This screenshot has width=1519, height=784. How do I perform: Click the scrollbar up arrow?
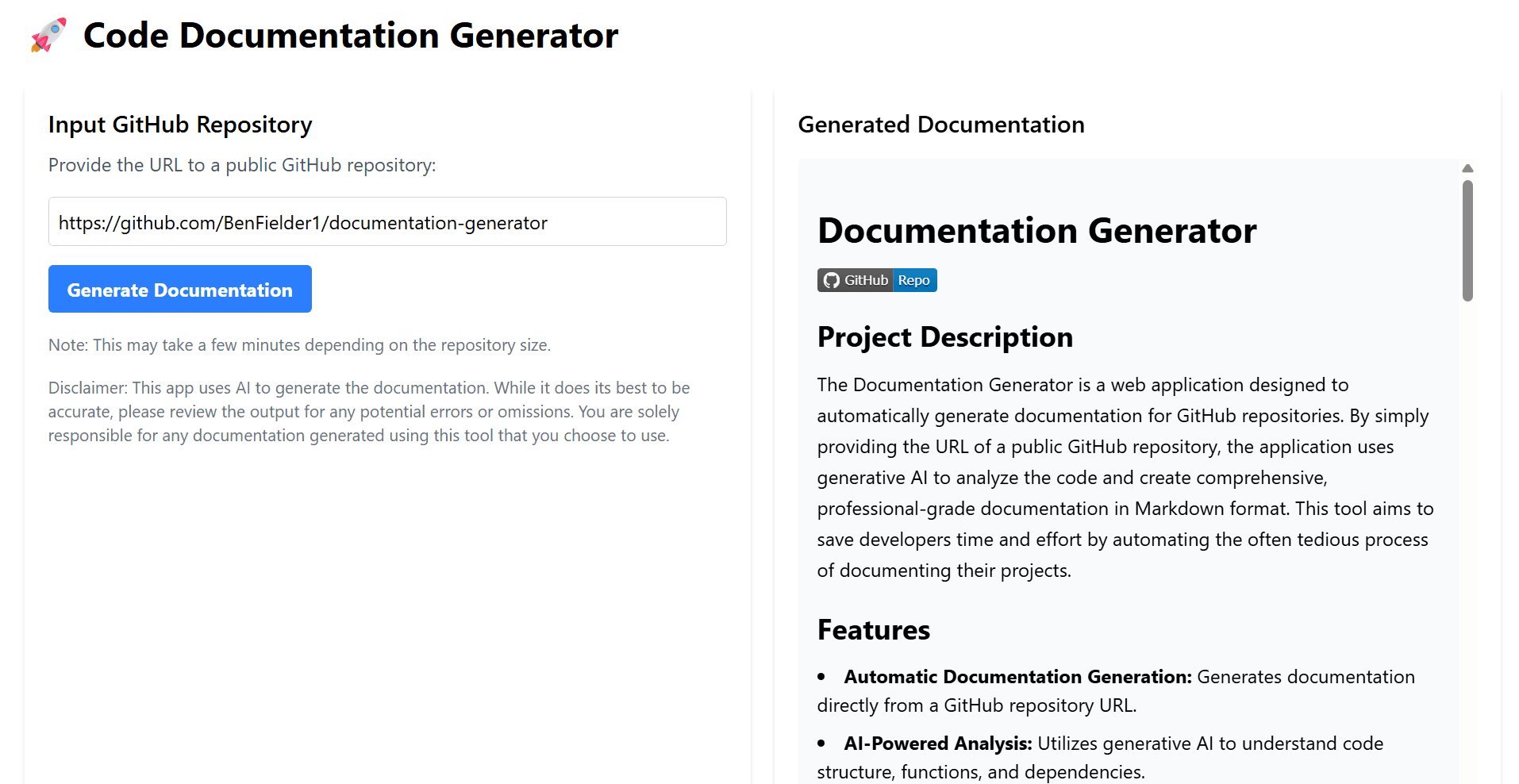(1468, 167)
